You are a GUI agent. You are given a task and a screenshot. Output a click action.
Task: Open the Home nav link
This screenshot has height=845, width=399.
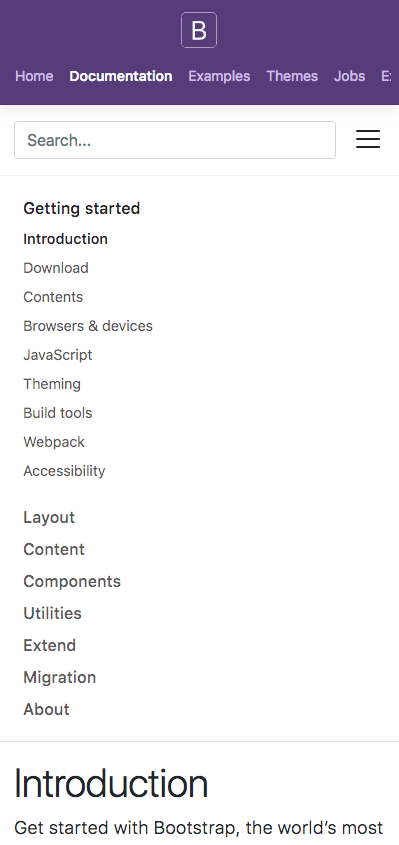[x=34, y=76]
